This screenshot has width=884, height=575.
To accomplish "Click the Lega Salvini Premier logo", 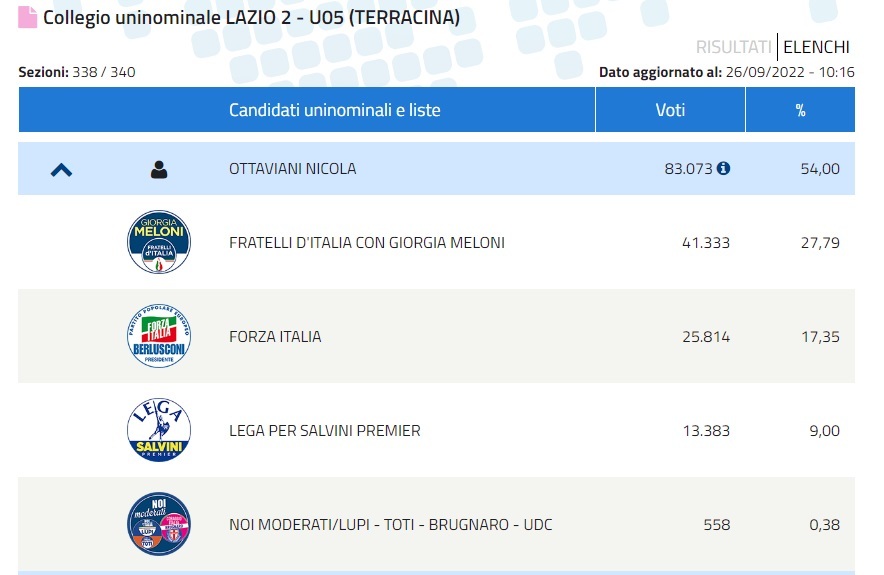I will 159,430.
